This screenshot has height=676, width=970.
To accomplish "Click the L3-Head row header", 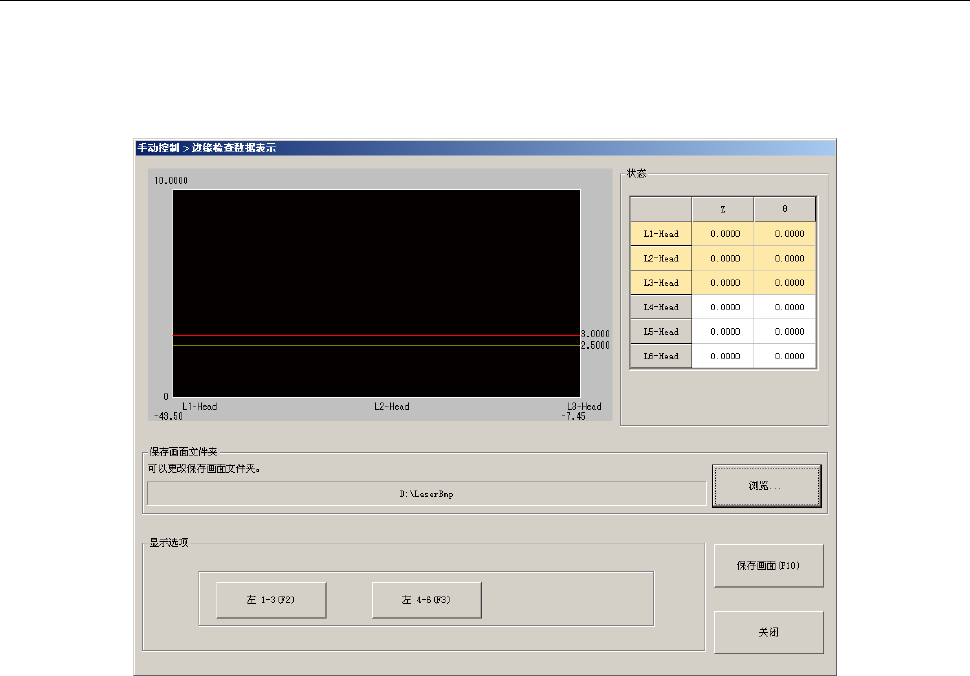I will pyautogui.click(x=661, y=283).
